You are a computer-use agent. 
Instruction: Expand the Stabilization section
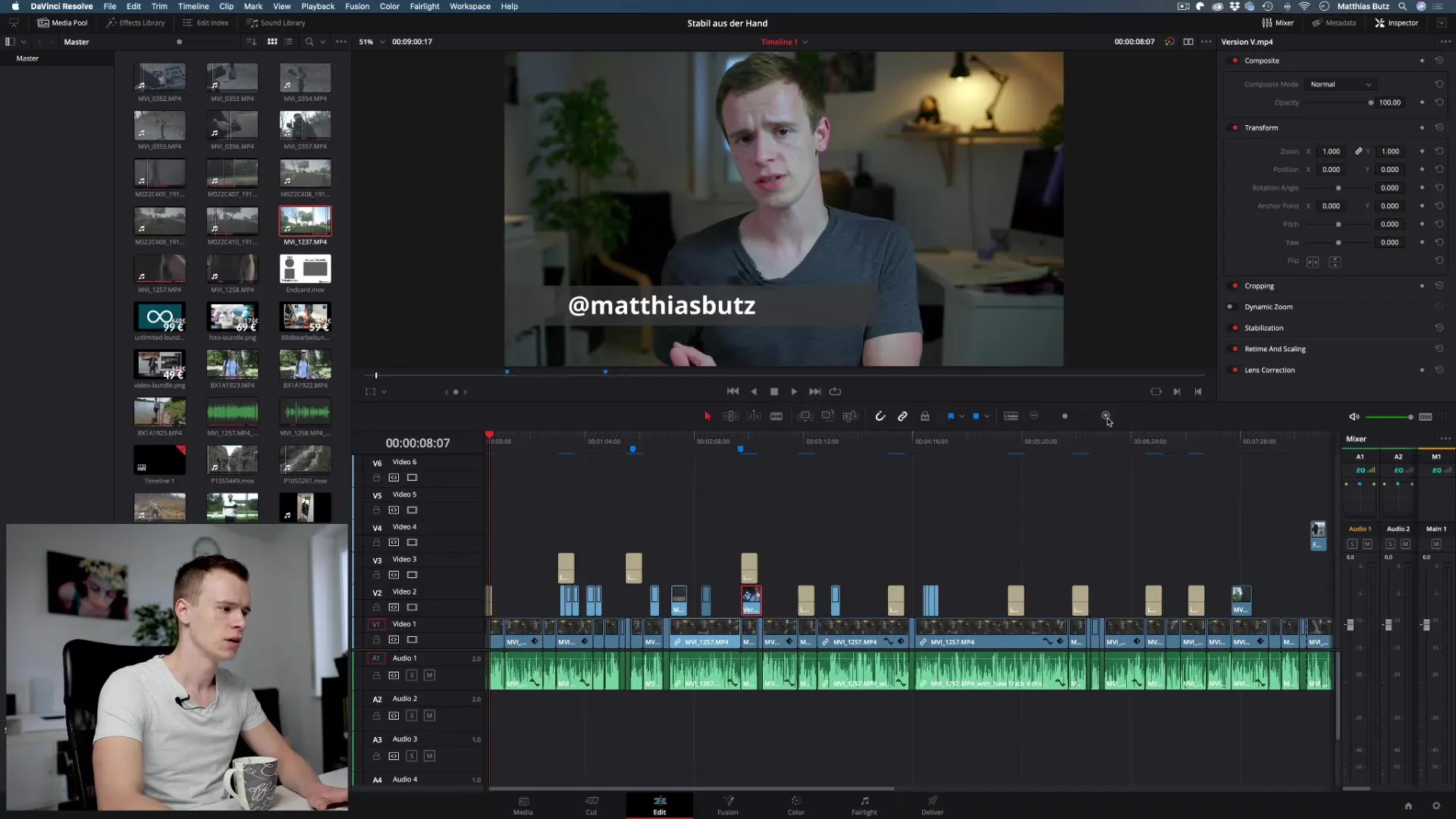click(x=1263, y=328)
